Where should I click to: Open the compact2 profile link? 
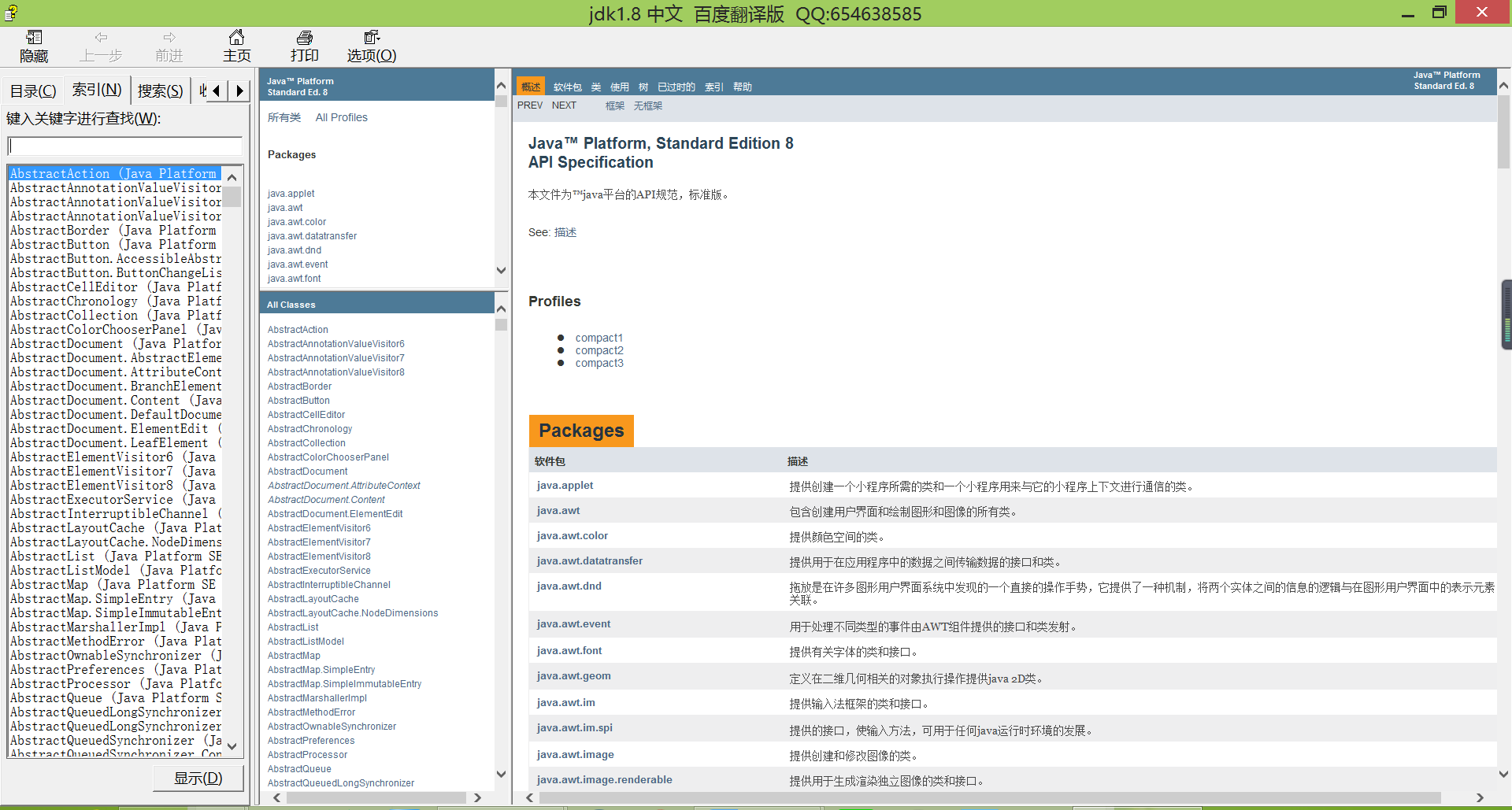(599, 350)
